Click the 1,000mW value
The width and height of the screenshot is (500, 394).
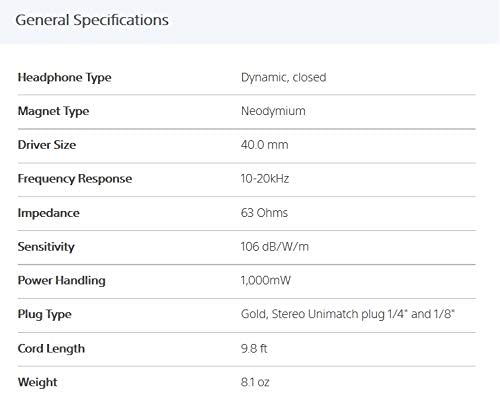(266, 280)
